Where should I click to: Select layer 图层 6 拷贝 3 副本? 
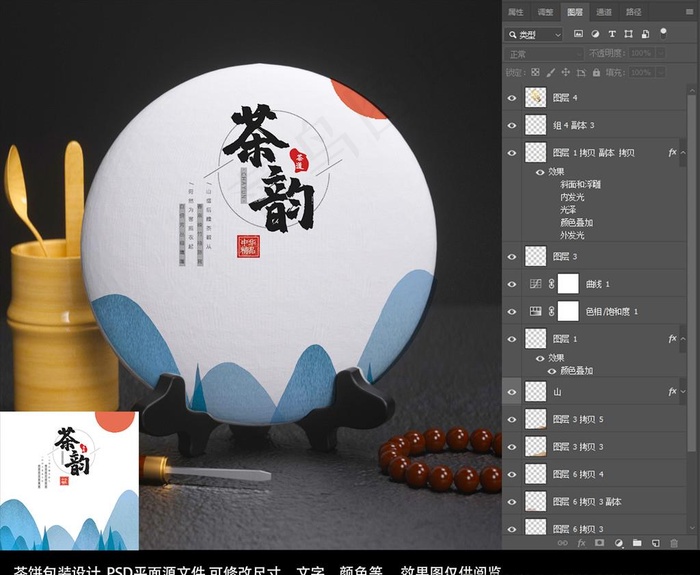coord(594,502)
